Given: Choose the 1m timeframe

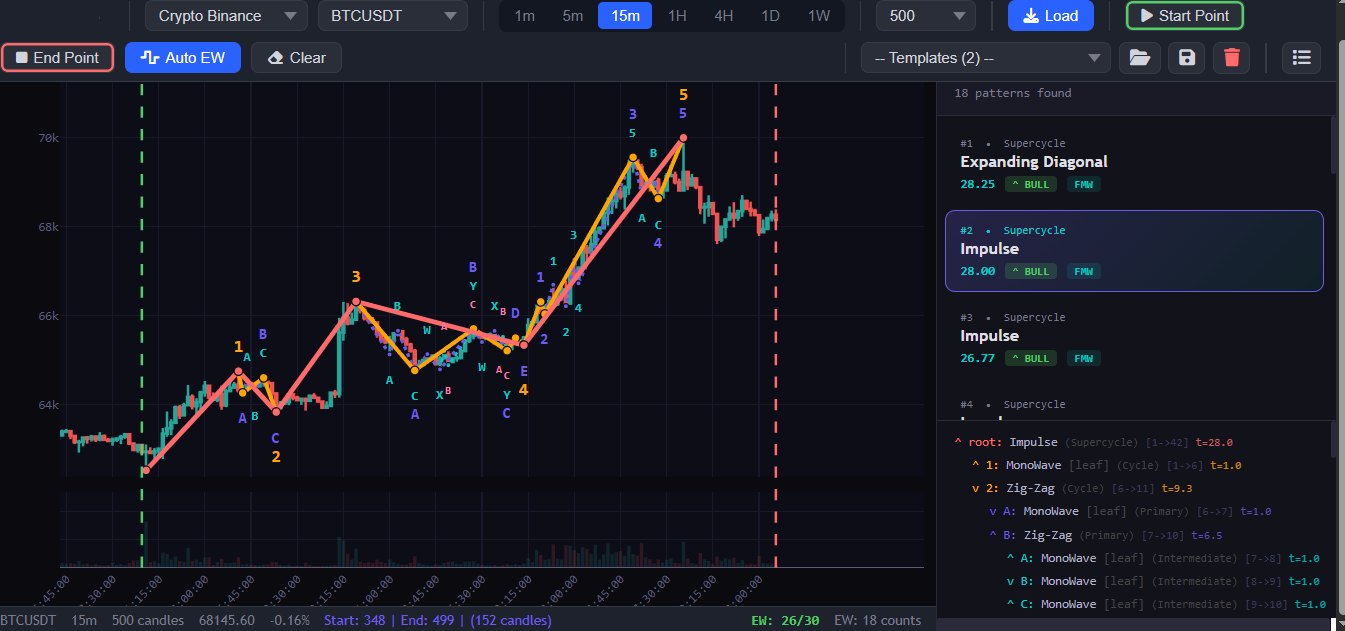Looking at the screenshot, I should point(523,16).
